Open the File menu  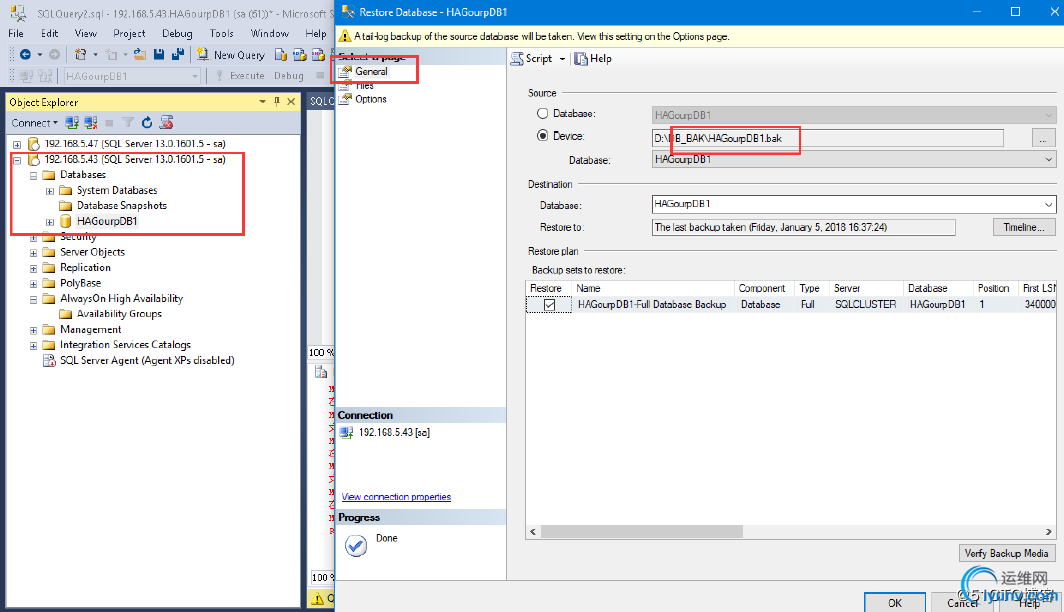[16, 33]
